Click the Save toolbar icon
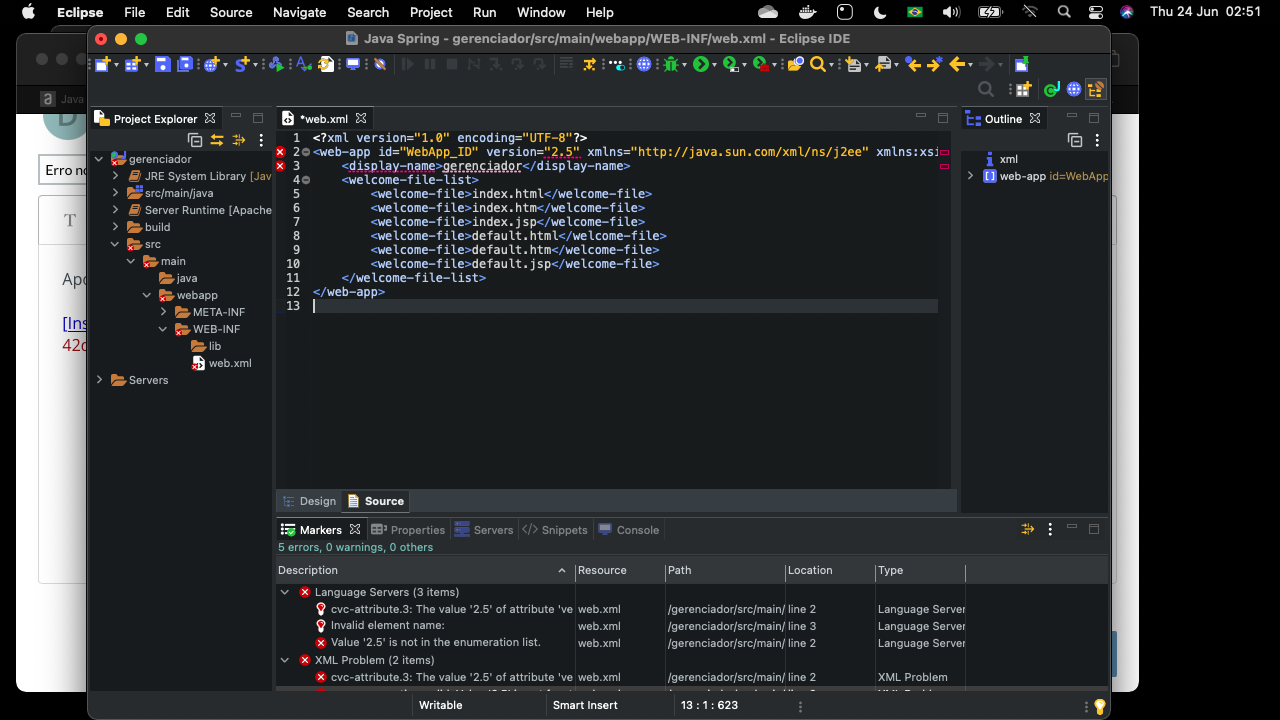Viewport: 1280px width, 720px height. point(163,64)
